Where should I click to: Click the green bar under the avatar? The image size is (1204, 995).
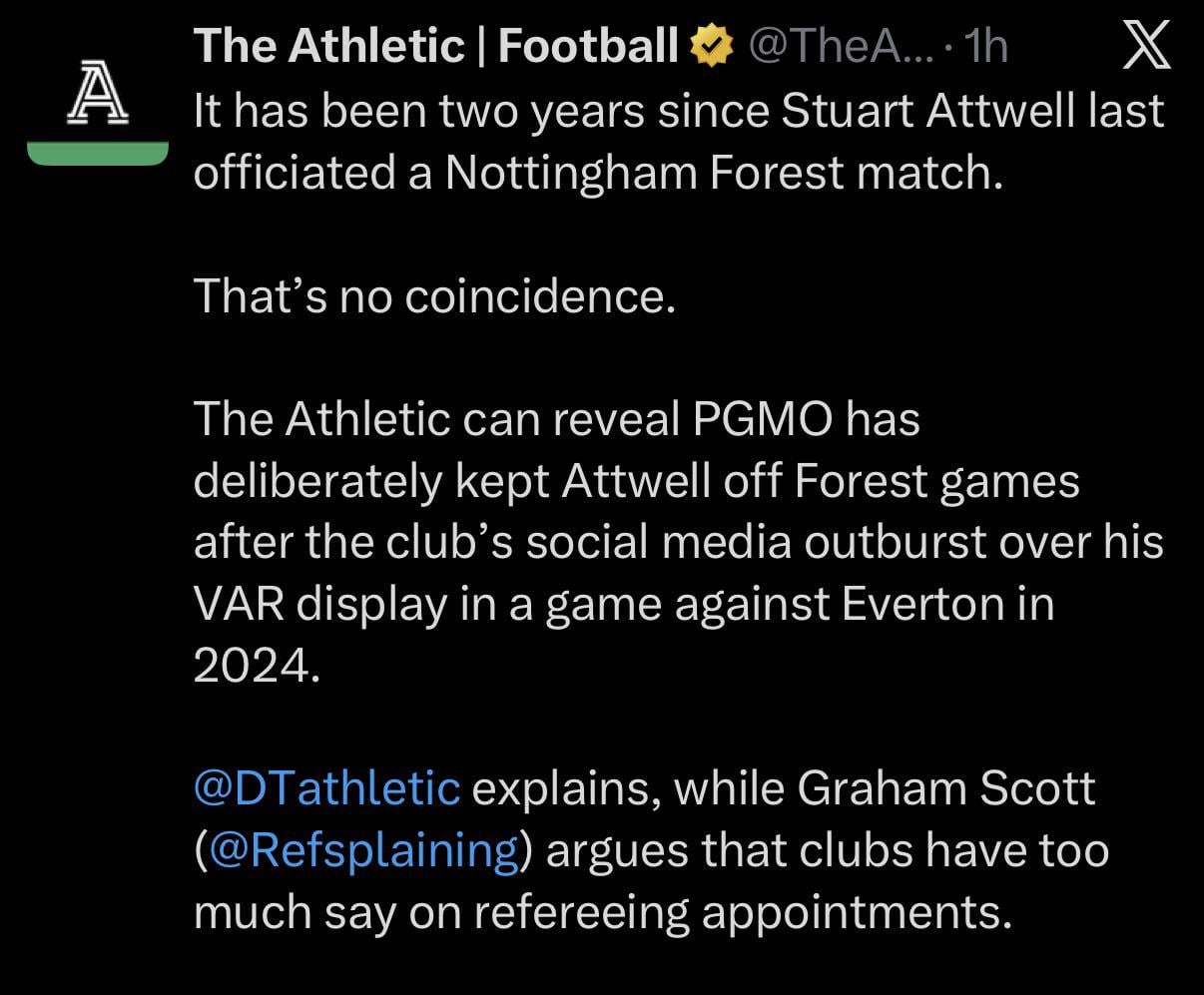tap(97, 153)
